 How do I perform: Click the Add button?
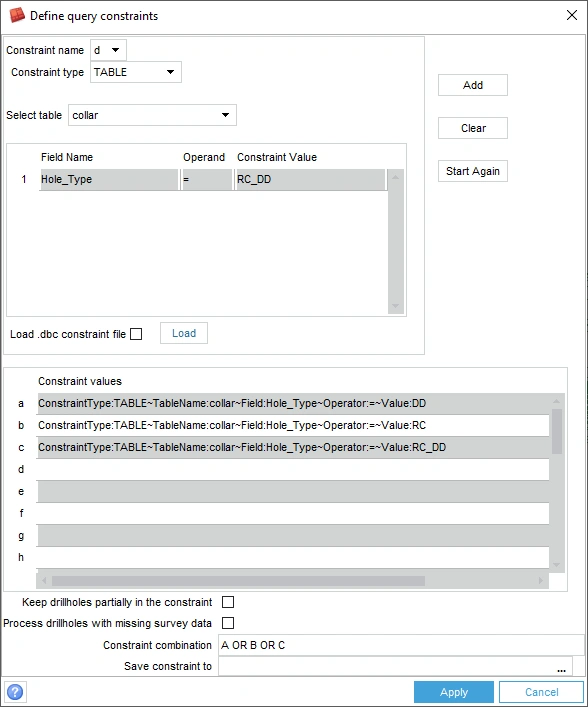click(473, 85)
